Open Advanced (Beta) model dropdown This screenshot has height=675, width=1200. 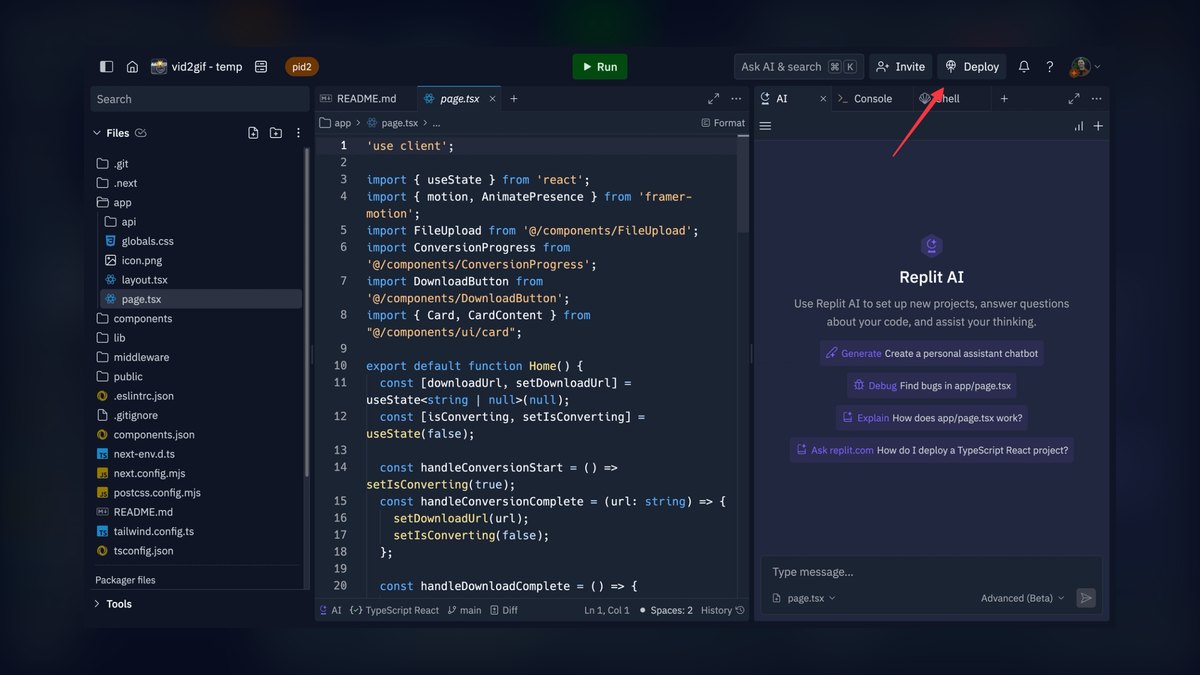(x=1023, y=598)
